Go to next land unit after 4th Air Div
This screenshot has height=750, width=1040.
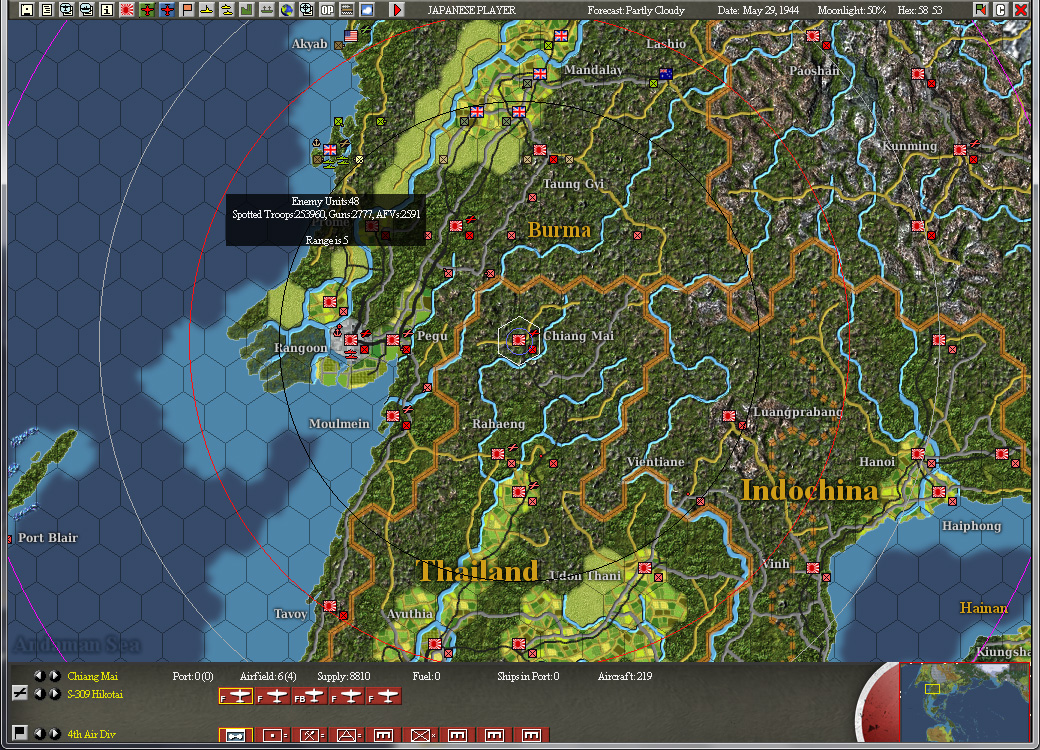tap(55, 733)
